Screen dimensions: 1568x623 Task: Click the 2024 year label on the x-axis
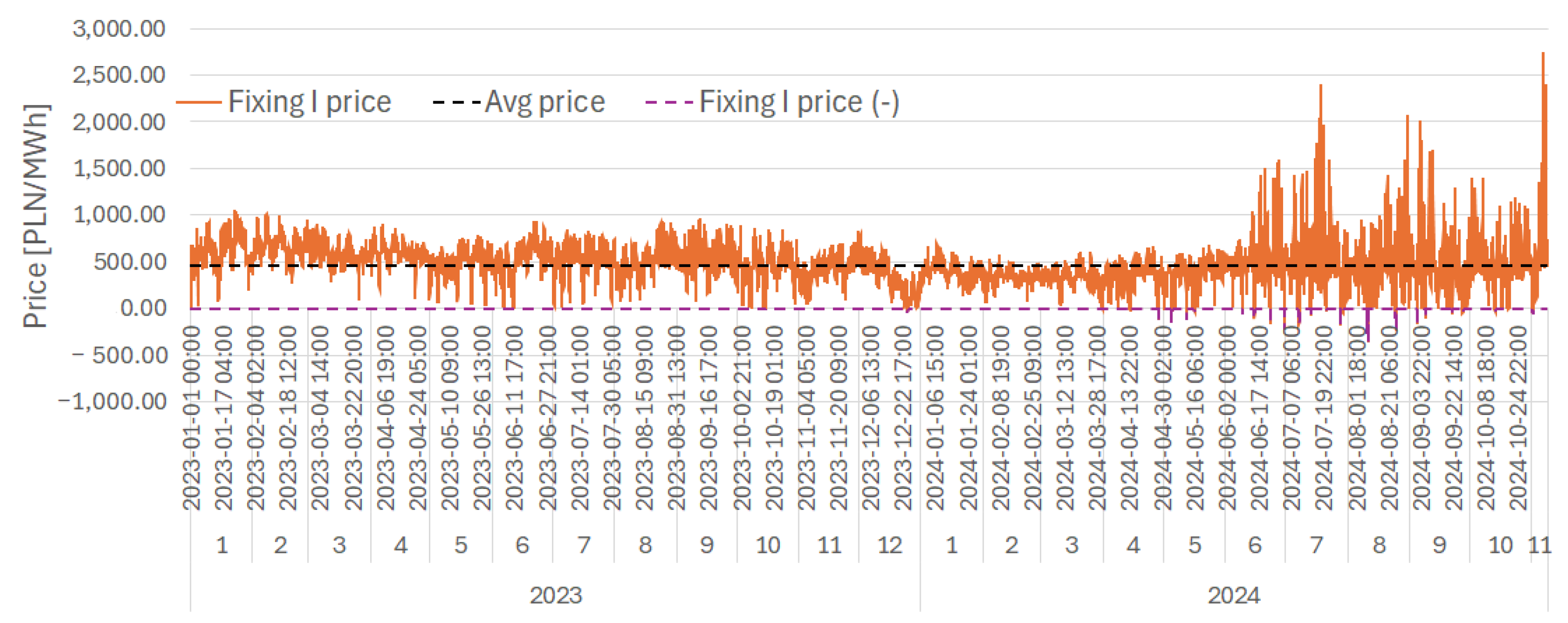pos(1234,595)
